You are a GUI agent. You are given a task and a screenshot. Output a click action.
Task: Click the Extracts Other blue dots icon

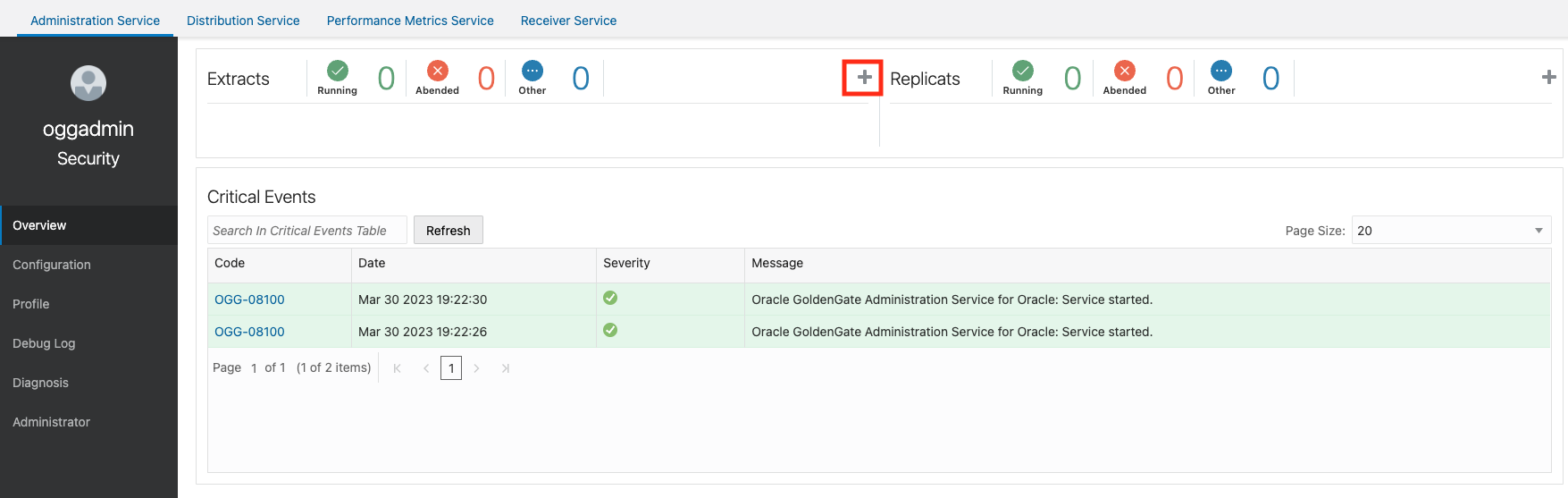coord(532,71)
